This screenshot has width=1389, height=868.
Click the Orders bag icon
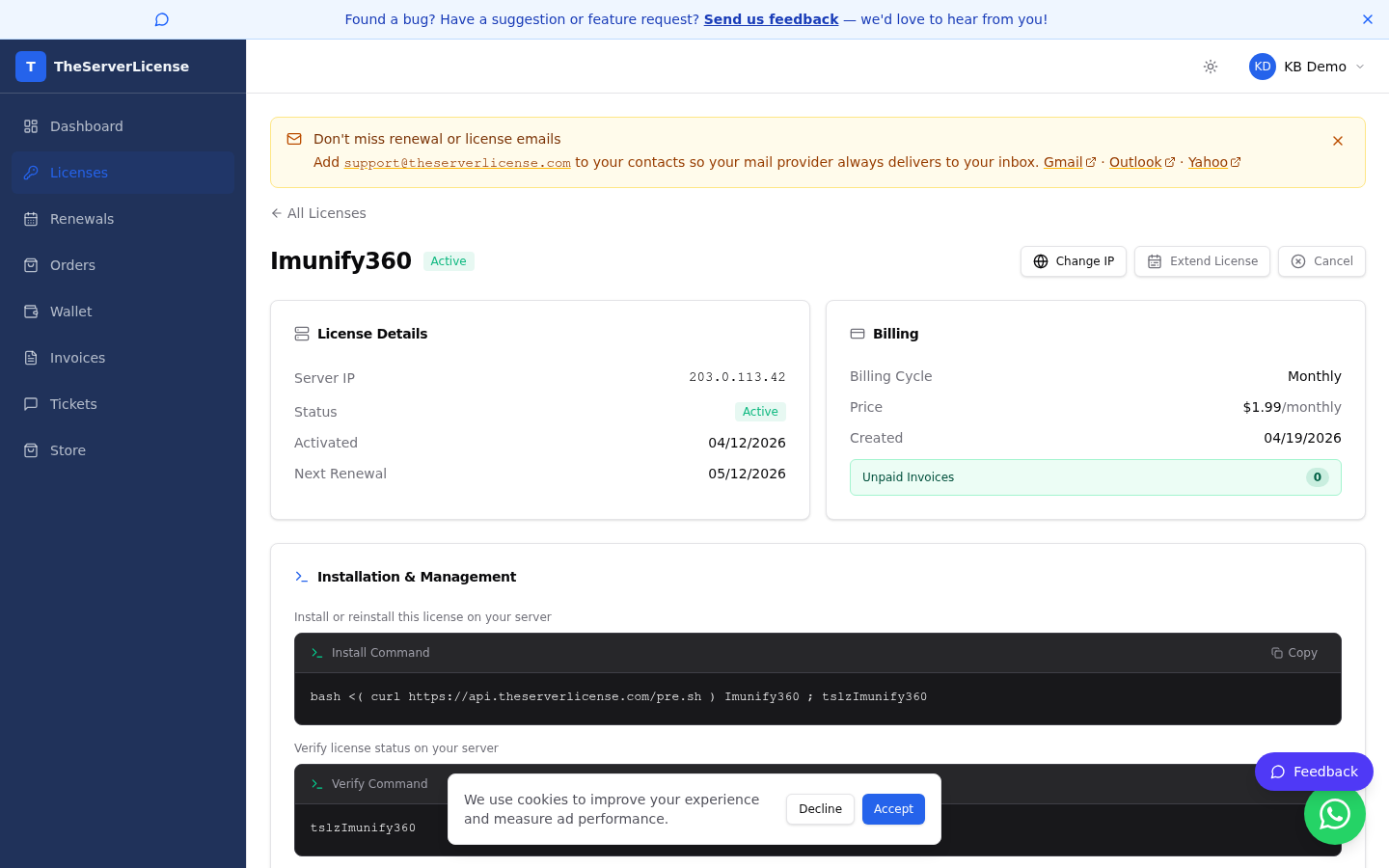31,265
